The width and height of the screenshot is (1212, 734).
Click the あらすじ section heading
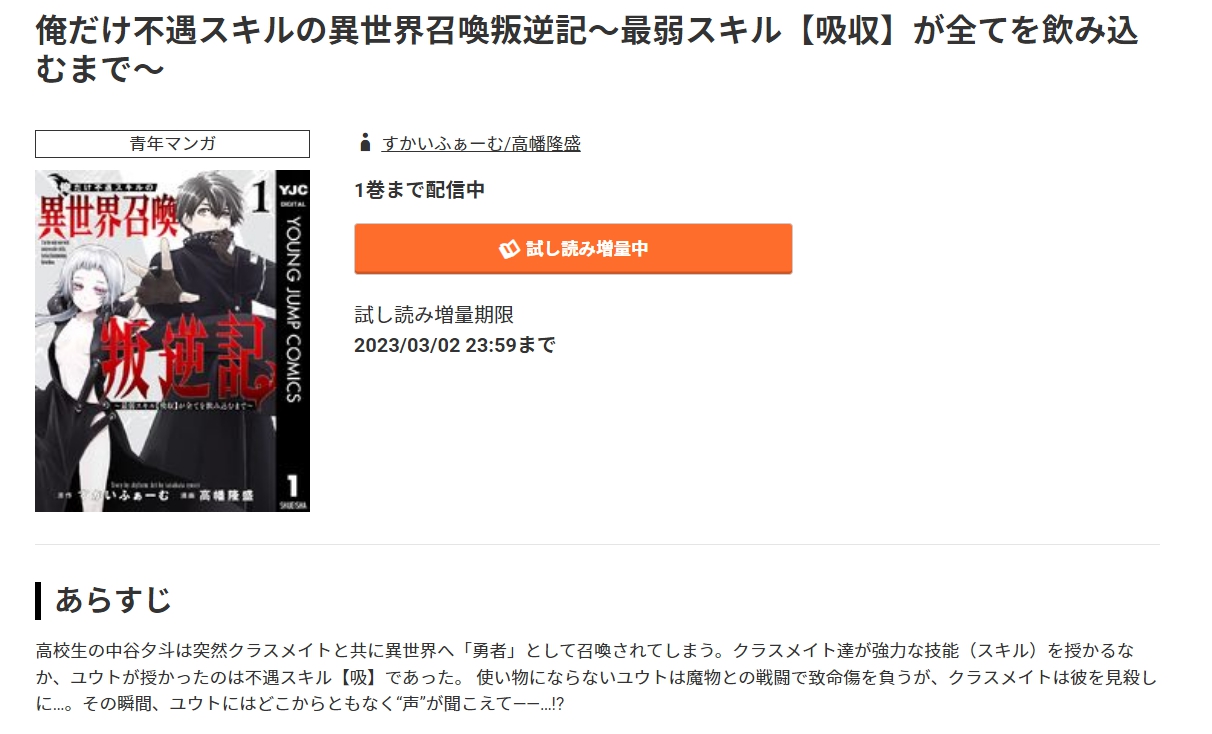pyautogui.click(x=113, y=600)
